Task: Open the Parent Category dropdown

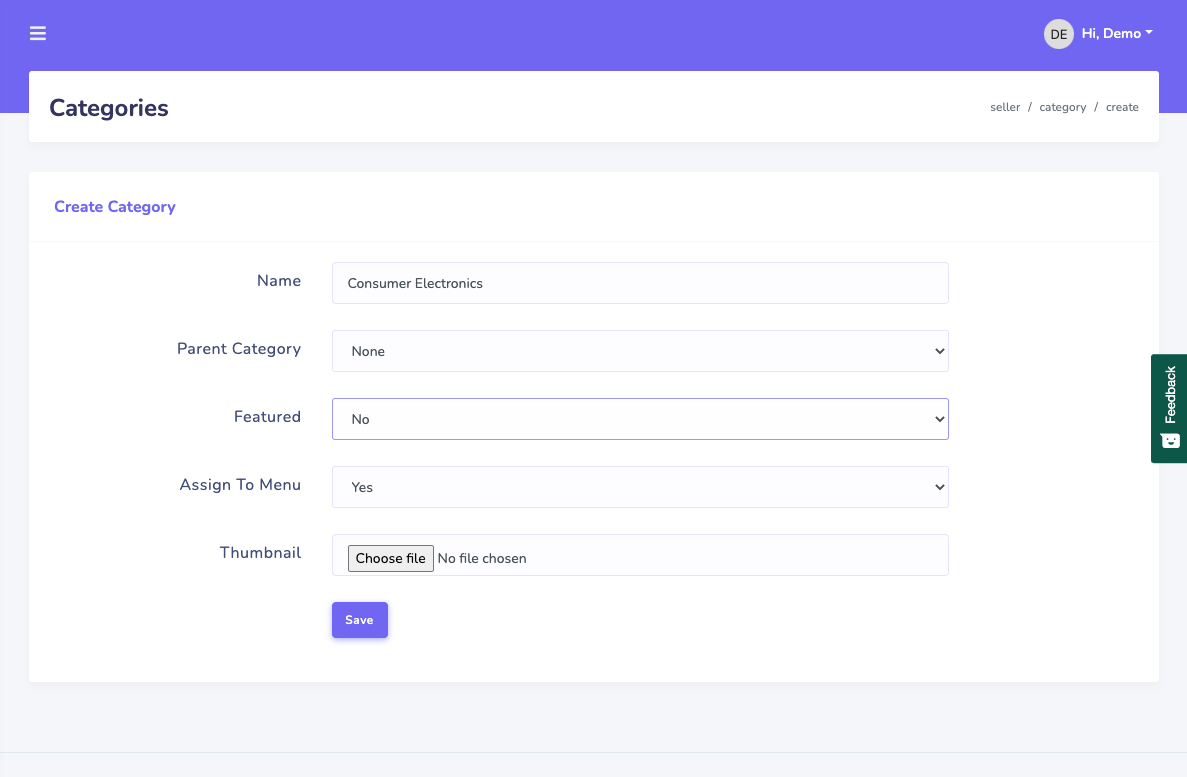Action: tap(640, 351)
